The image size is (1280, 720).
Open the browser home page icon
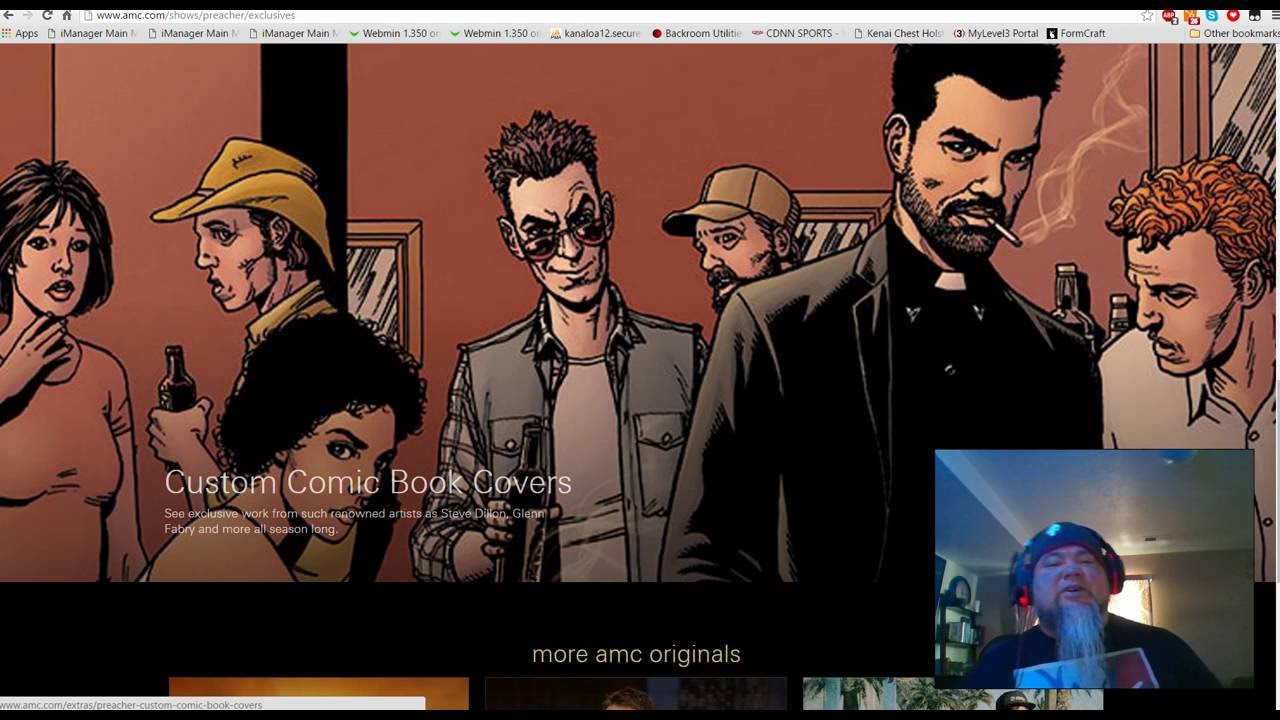pyautogui.click(x=67, y=15)
